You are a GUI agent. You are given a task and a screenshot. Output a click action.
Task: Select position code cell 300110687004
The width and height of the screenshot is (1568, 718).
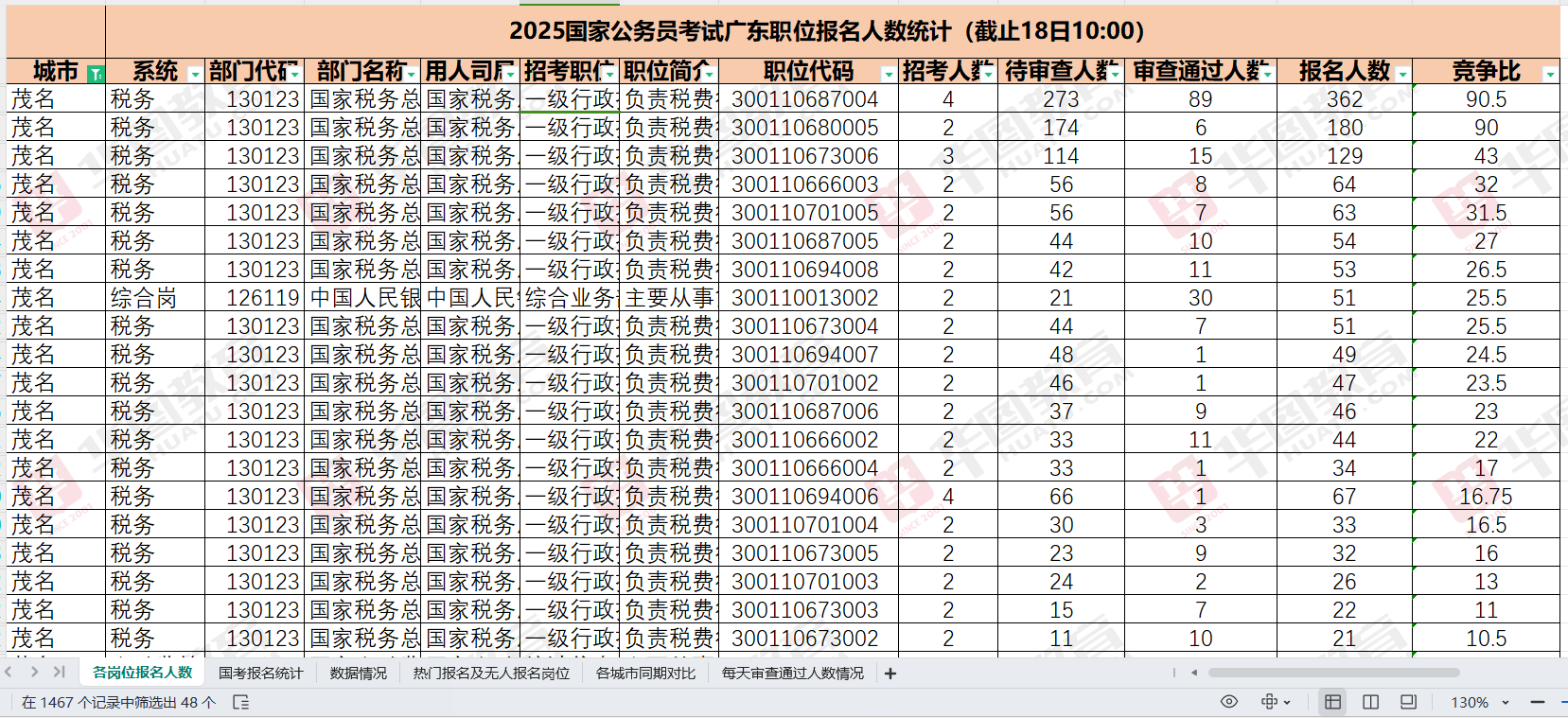[x=808, y=99]
